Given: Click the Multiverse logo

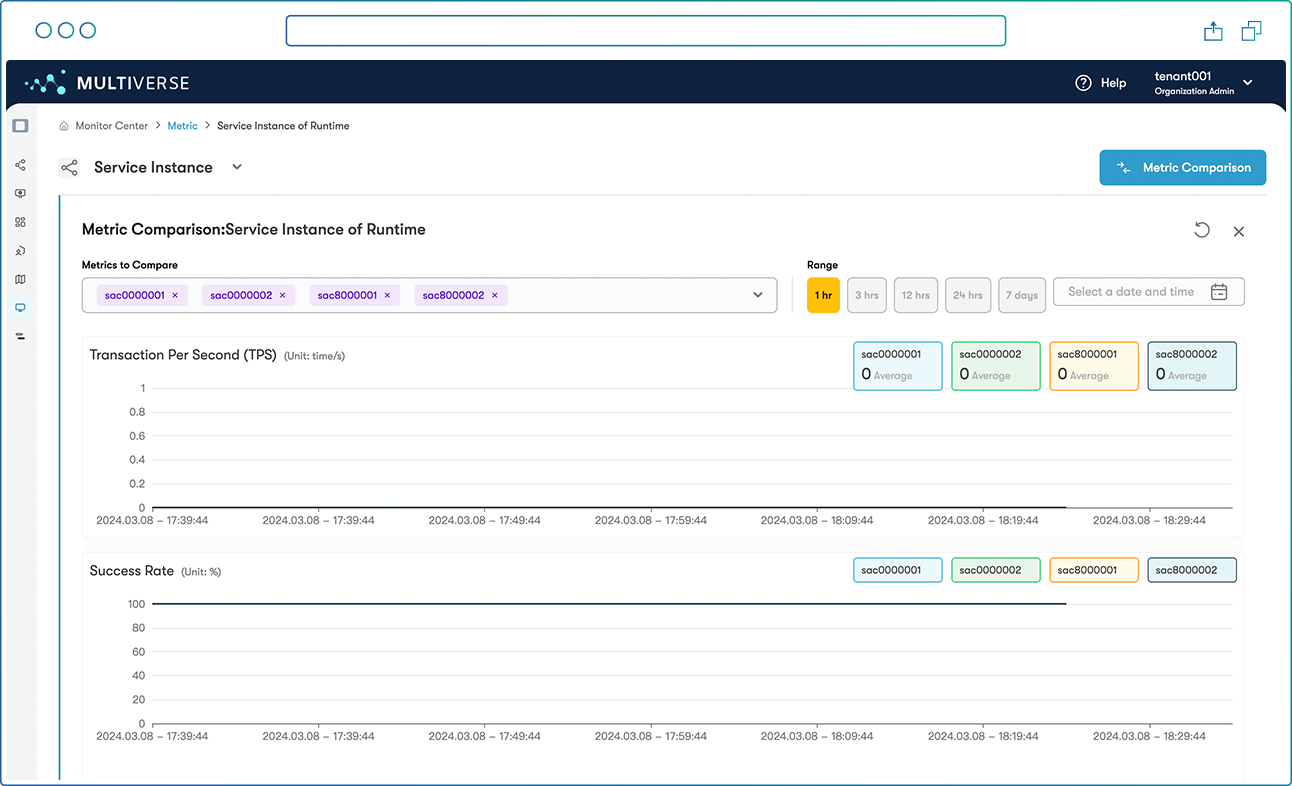Looking at the screenshot, I should pos(107,83).
